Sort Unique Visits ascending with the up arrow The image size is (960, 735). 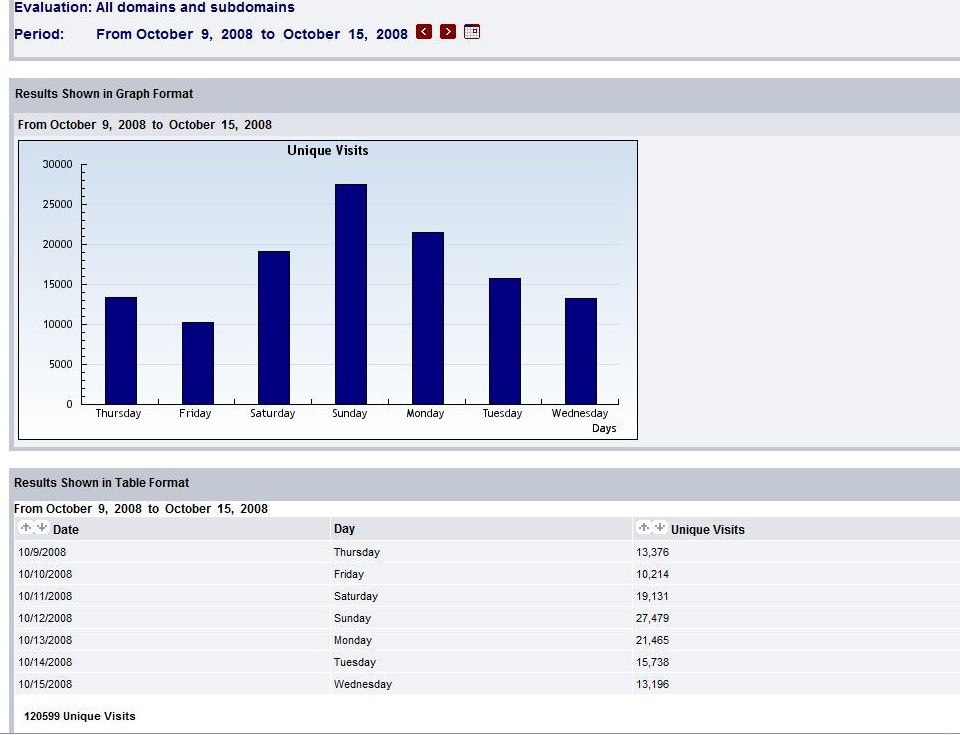pyautogui.click(x=643, y=527)
